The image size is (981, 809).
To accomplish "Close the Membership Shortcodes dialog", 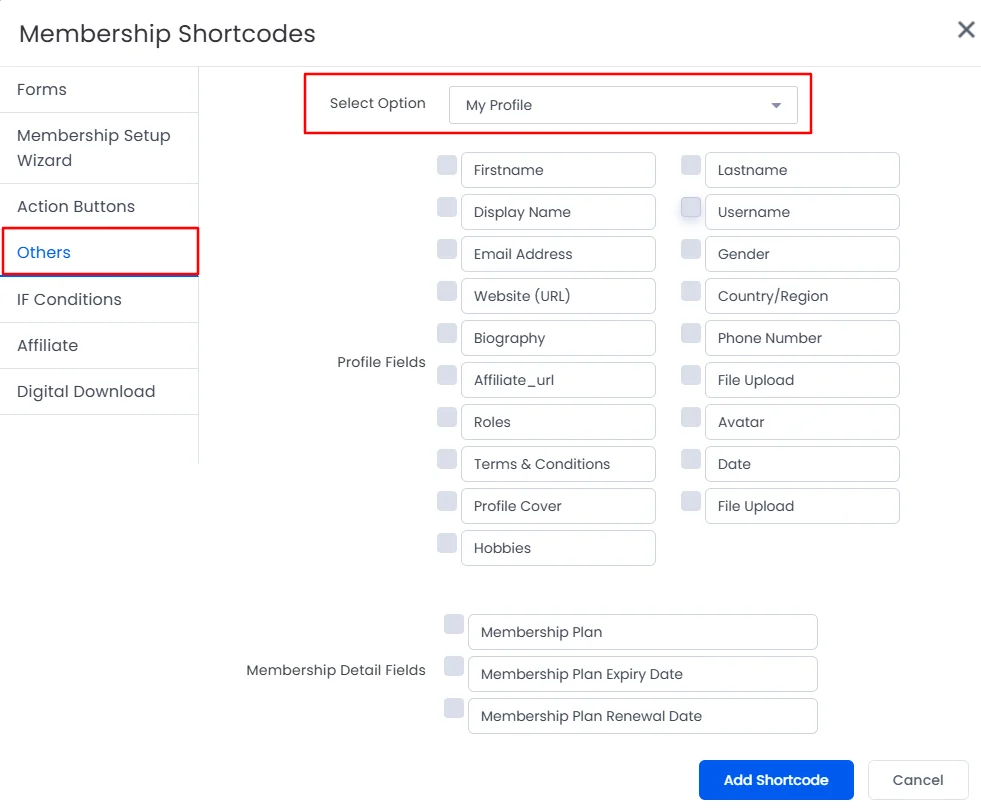I will tap(966, 29).
